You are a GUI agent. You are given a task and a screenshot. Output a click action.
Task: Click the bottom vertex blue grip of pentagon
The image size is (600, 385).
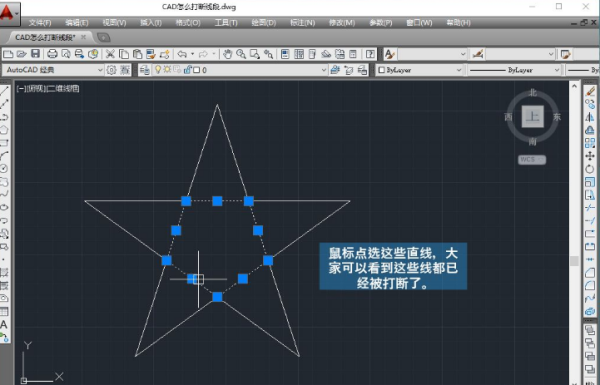click(x=217, y=297)
